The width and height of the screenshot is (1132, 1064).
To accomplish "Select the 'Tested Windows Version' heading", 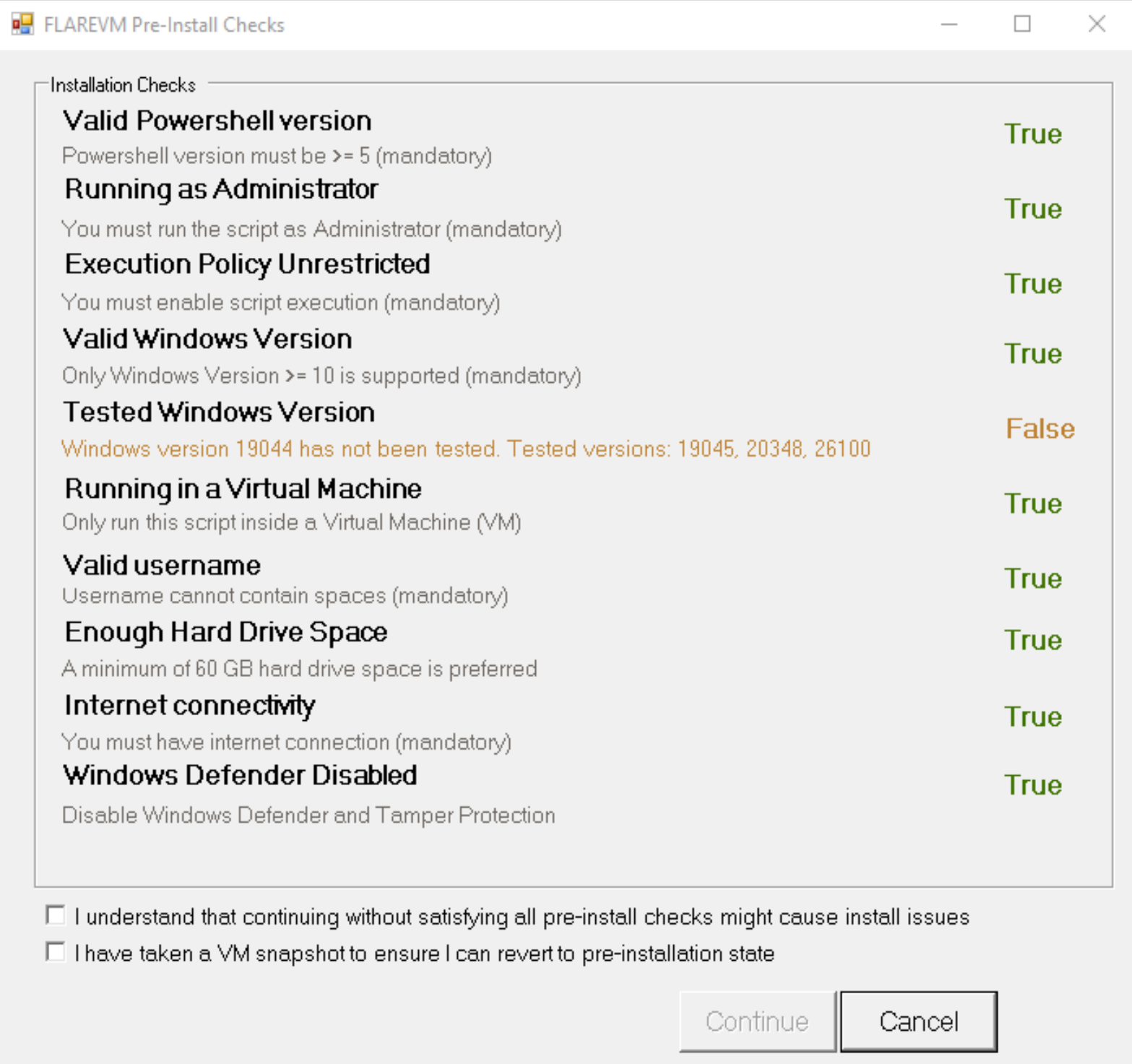I will (x=219, y=412).
